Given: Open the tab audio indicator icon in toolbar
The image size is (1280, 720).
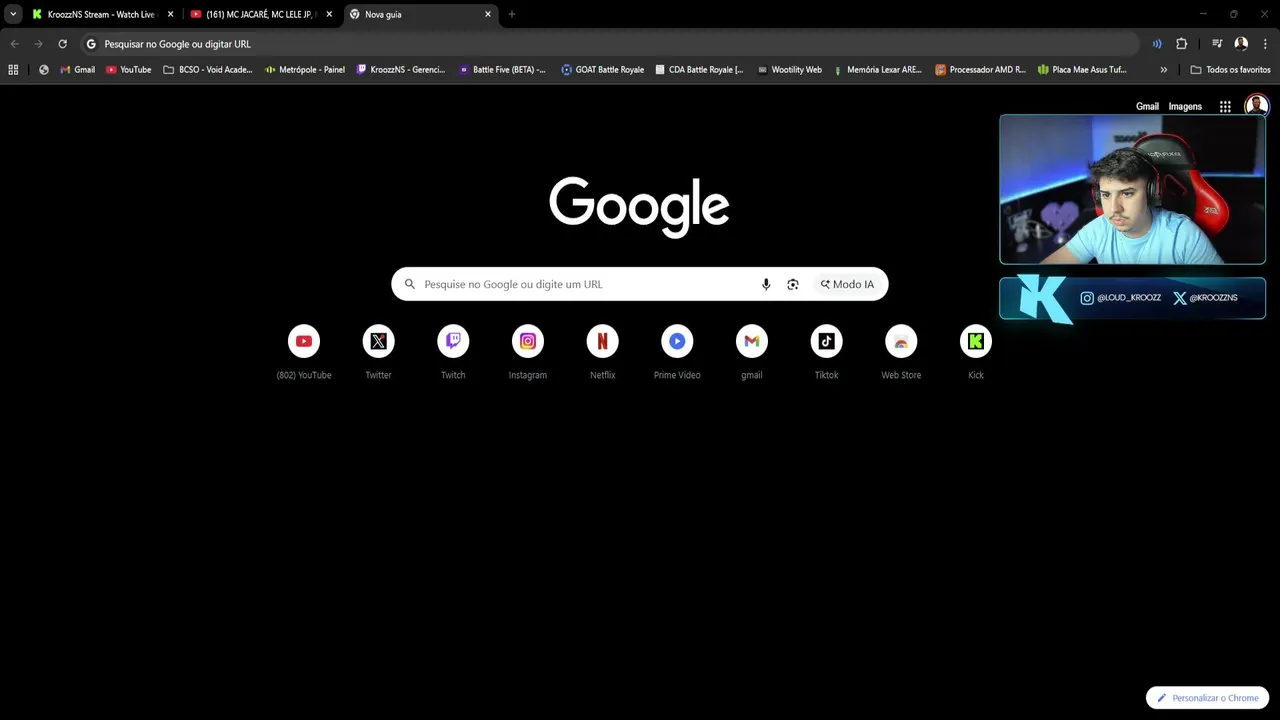Looking at the screenshot, I should pyautogui.click(x=1157, y=44).
